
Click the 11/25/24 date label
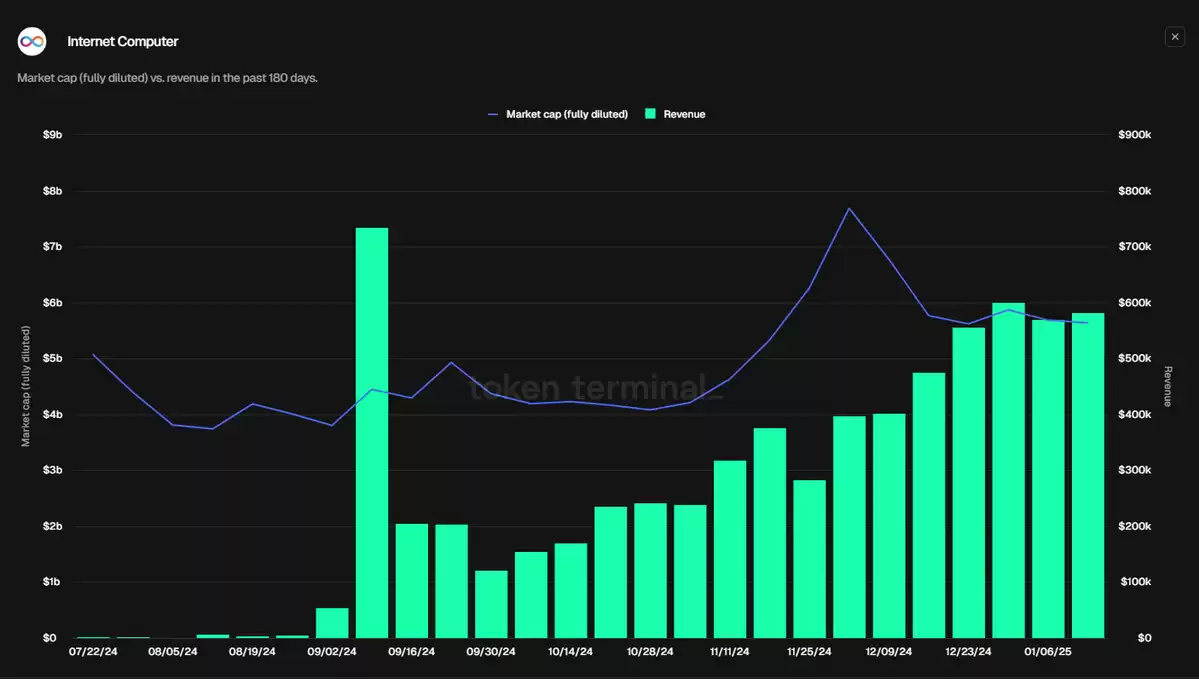[x=809, y=651]
